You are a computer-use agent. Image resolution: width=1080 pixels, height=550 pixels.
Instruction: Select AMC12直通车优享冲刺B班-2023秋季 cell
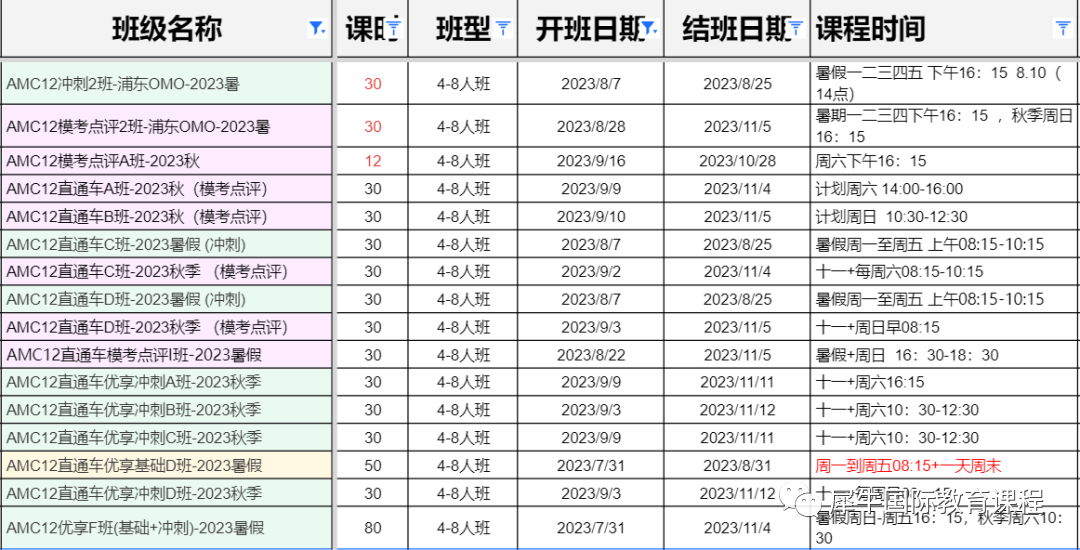[x=167, y=410]
